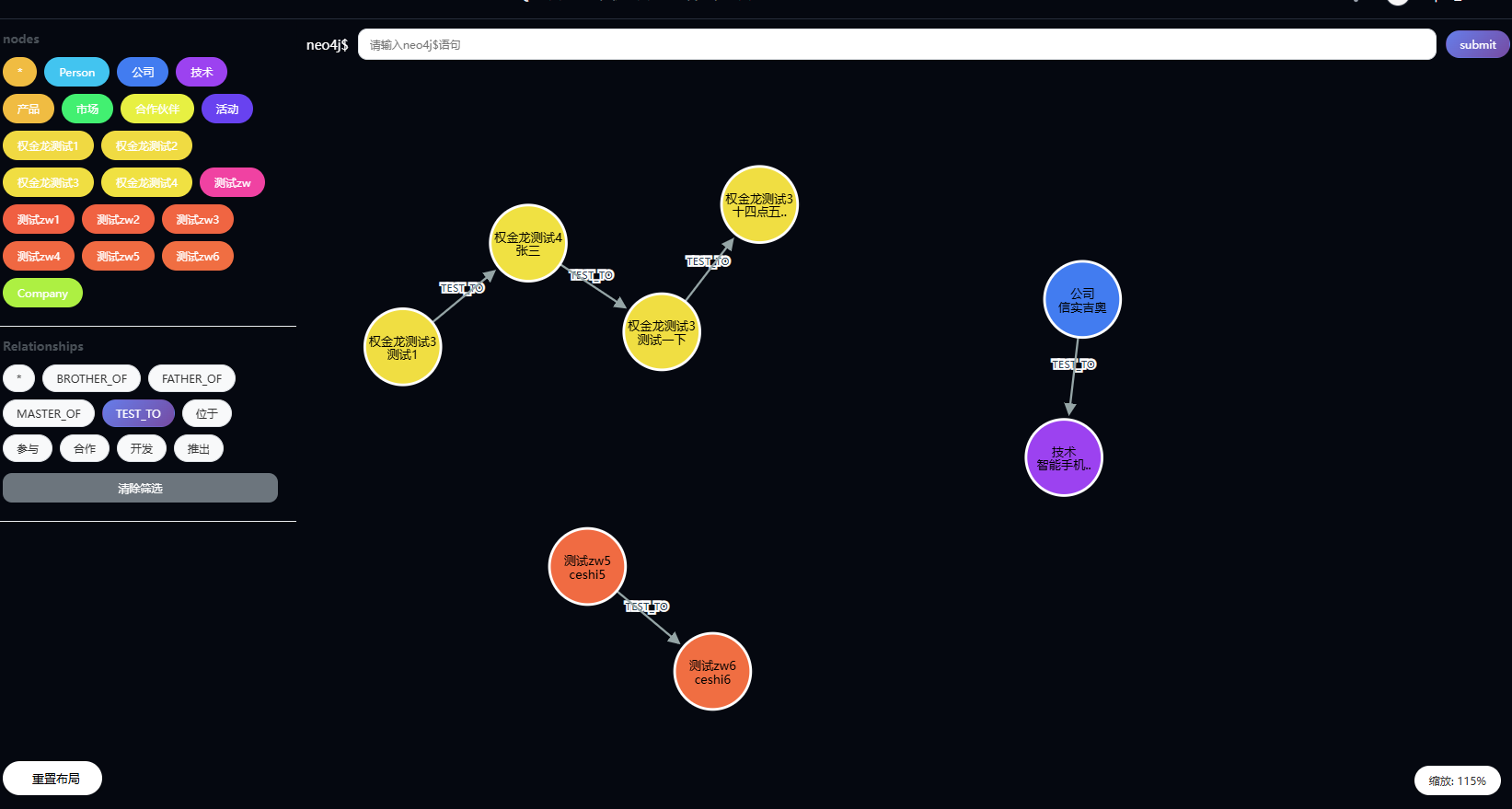Click the yellow 权金龙测试4 张三 node
Image resolution: width=1512 pixels, height=809 pixels.
pos(527,243)
